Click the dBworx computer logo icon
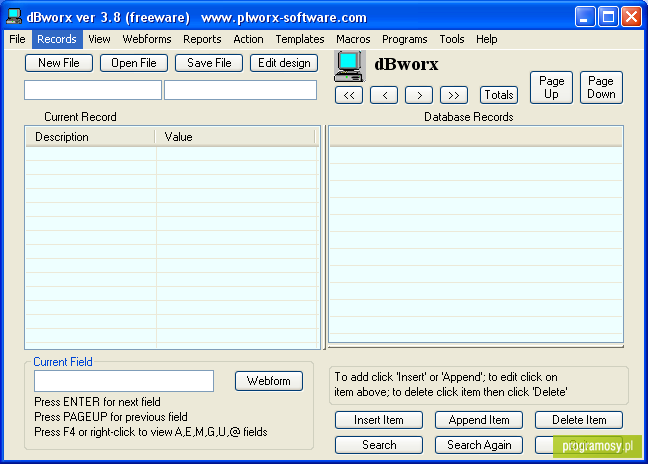Screen dimensions: 648x464 click(350, 66)
